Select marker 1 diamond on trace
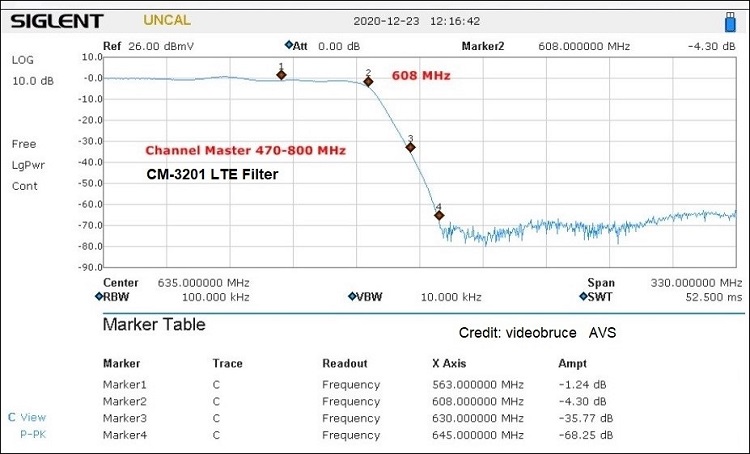The height and width of the screenshot is (454, 750). click(x=281, y=75)
